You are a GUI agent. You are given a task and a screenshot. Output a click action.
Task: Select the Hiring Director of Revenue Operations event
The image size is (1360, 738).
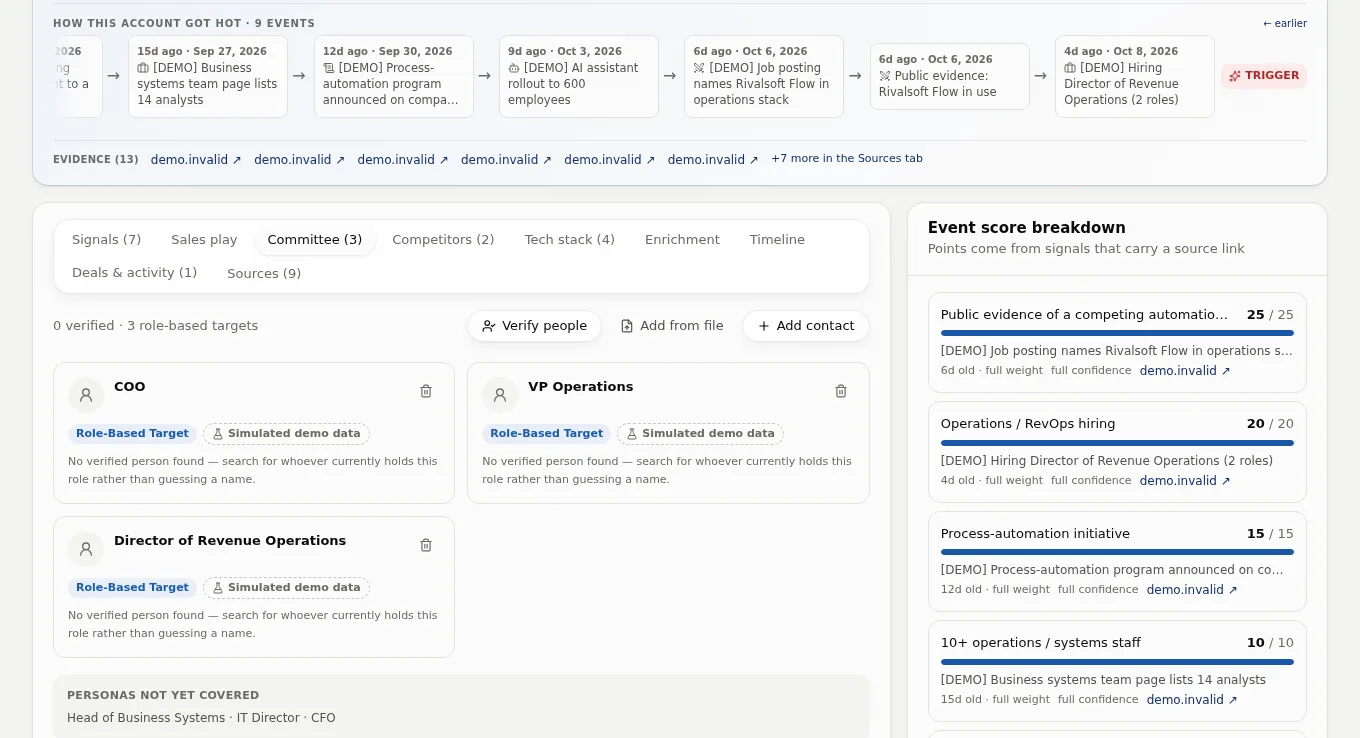1135,76
